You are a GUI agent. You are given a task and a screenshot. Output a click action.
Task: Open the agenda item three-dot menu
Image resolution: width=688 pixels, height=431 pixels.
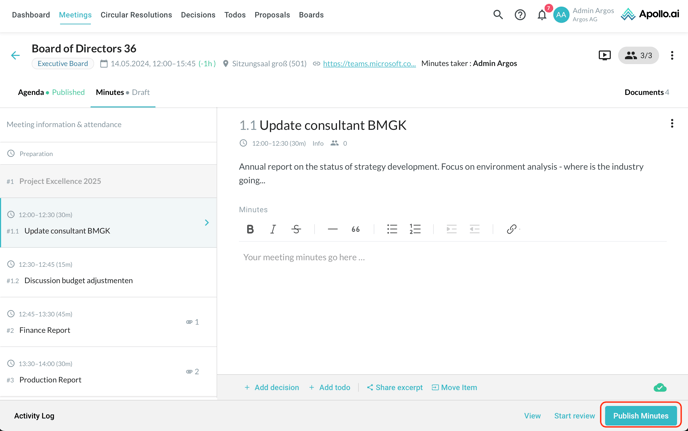click(672, 124)
